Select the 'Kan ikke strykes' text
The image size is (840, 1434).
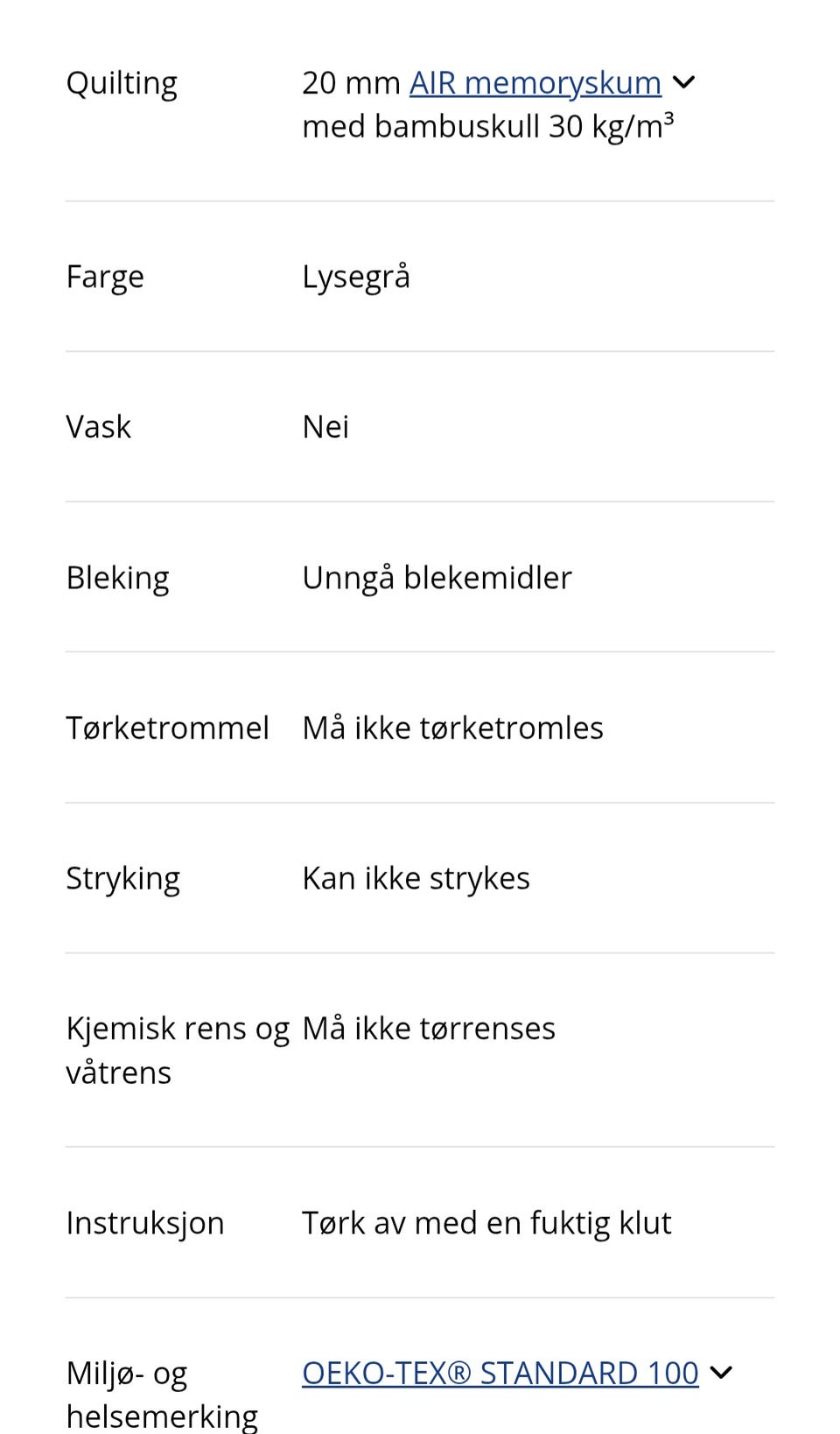click(416, 878)
